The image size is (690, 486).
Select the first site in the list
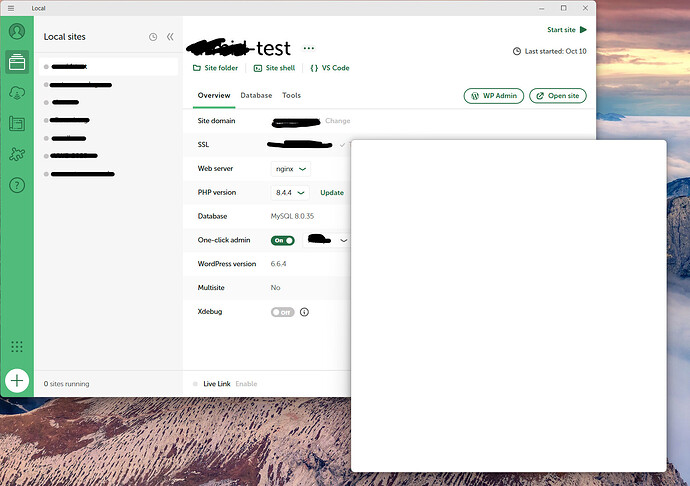tap(108, 66)
